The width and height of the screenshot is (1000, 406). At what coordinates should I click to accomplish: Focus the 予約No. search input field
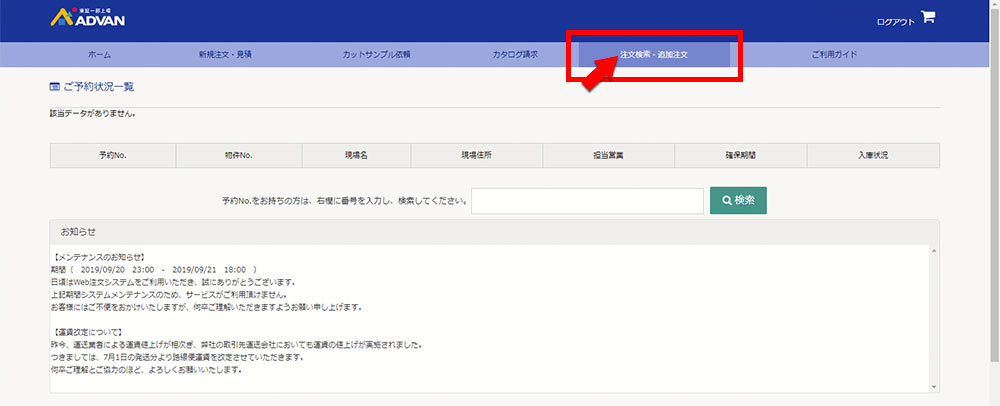tap(587, 200)
